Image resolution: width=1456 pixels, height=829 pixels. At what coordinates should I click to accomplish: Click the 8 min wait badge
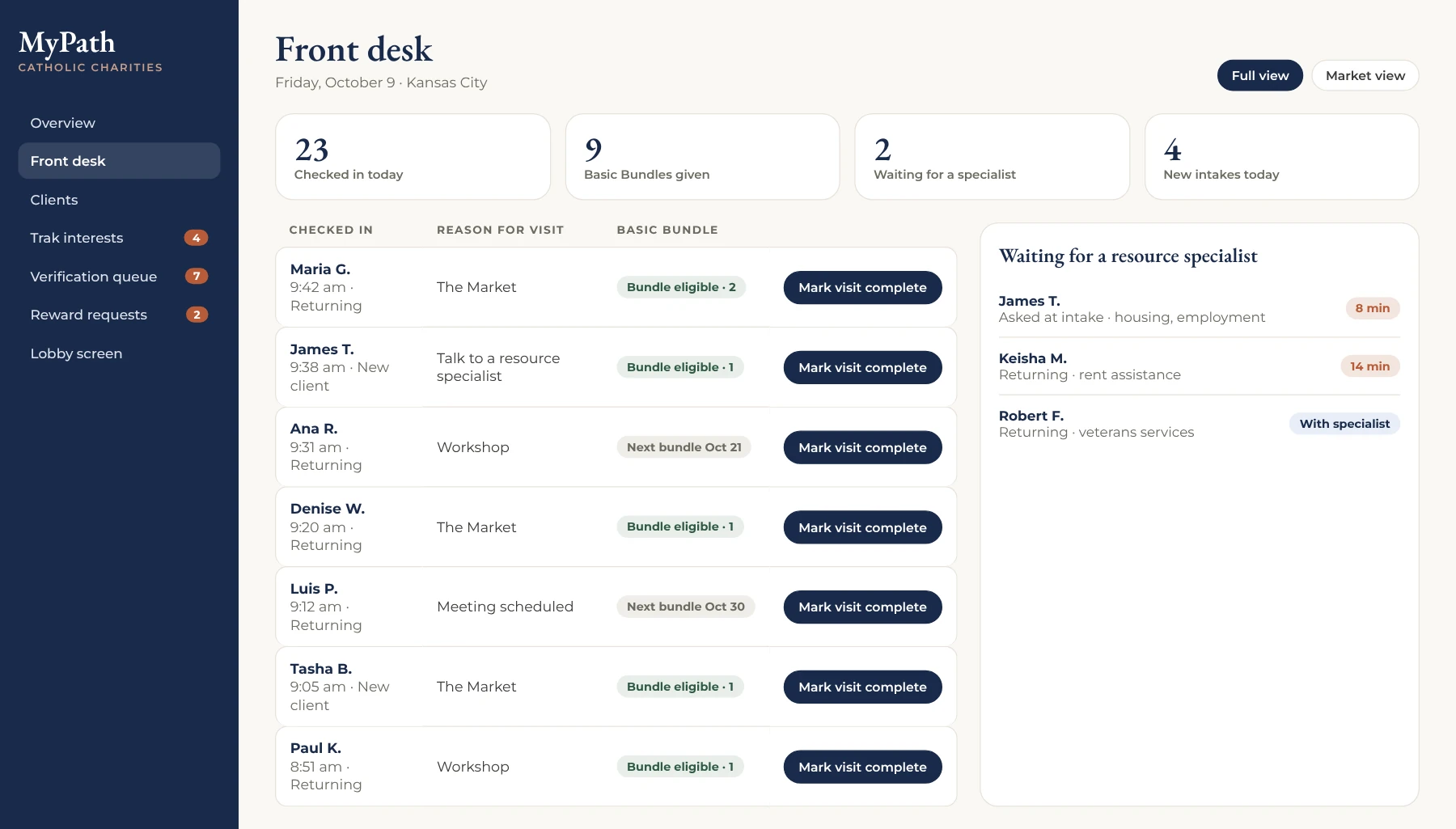(x=1372, y=308)
